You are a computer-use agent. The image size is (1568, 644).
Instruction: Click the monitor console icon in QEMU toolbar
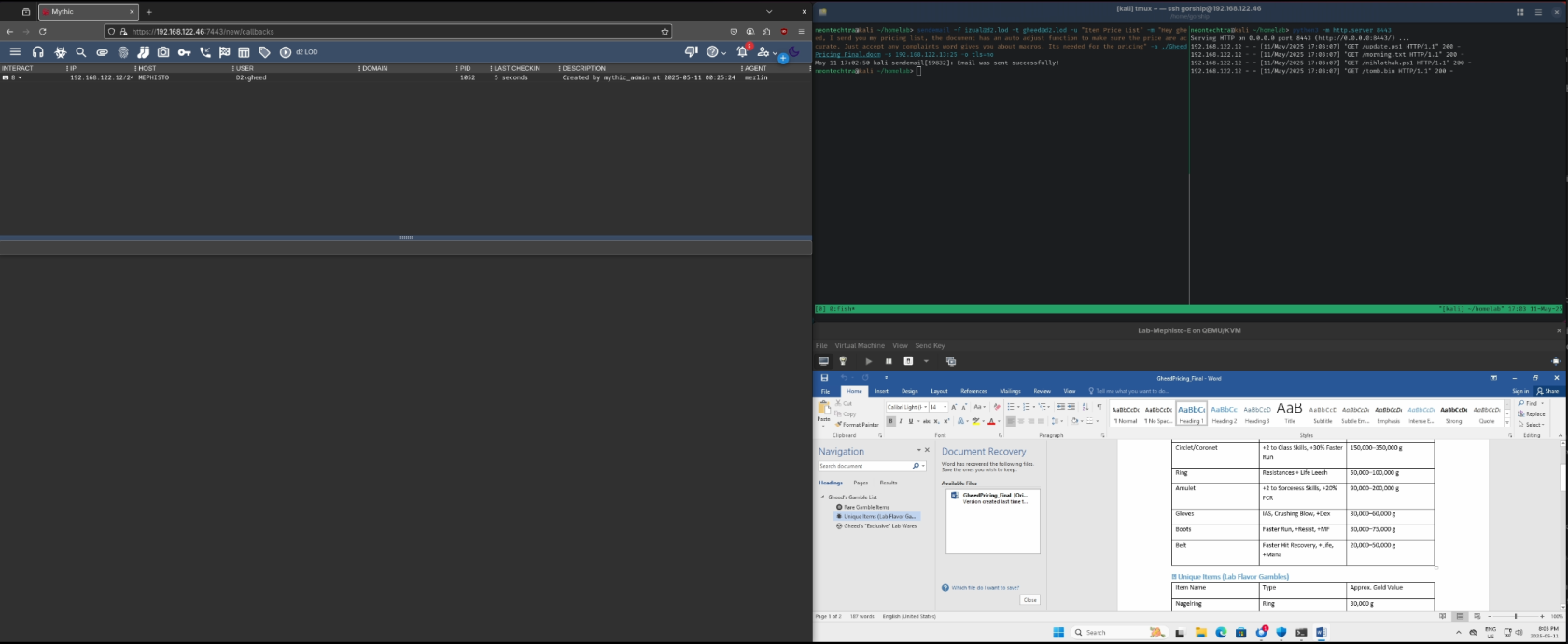pyautogui.click(x=823, y=361)
